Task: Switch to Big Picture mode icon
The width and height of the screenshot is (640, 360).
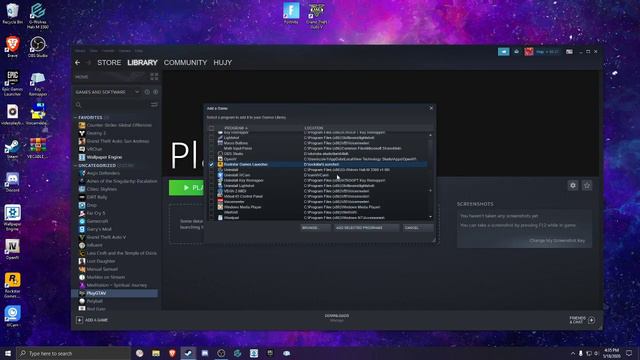Action: click(569, 52)
